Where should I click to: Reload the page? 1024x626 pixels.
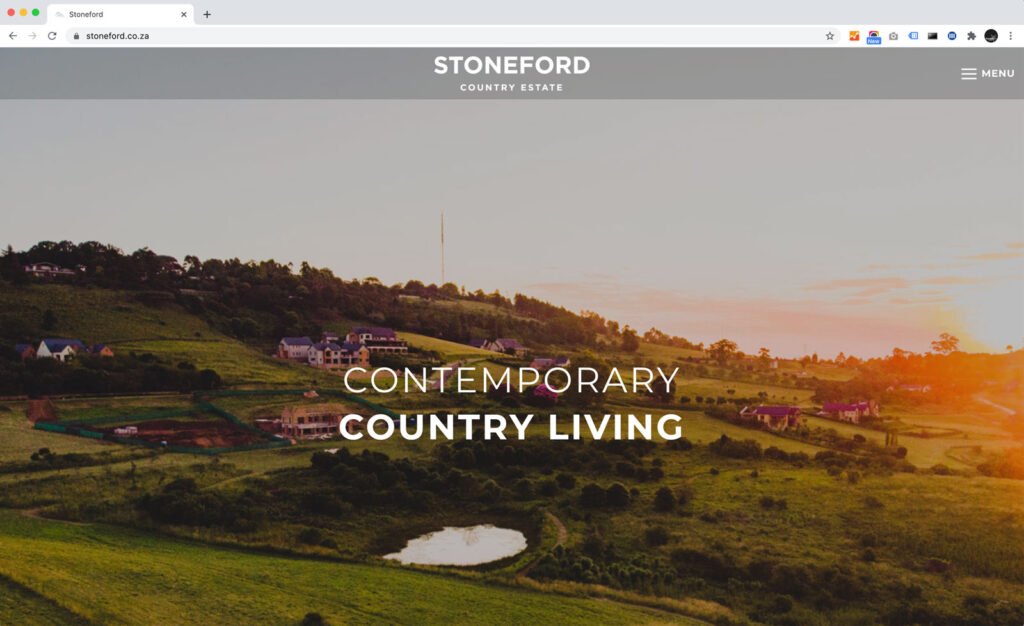pyautogui.click(x=52, y=36)
